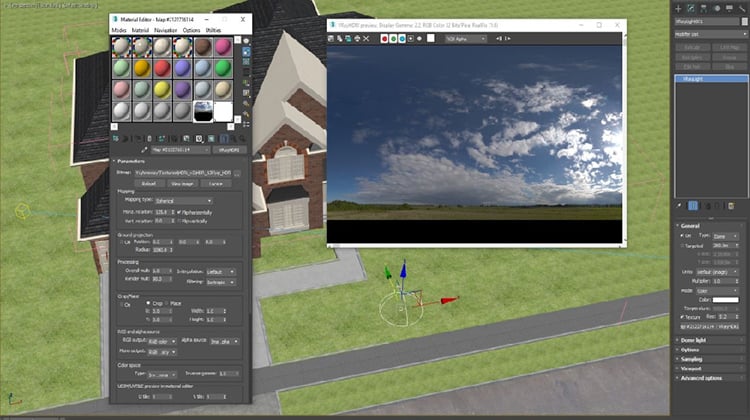
Task: Open the Utilities wrench icon in command panel
Action: click(x=742, y=9)
